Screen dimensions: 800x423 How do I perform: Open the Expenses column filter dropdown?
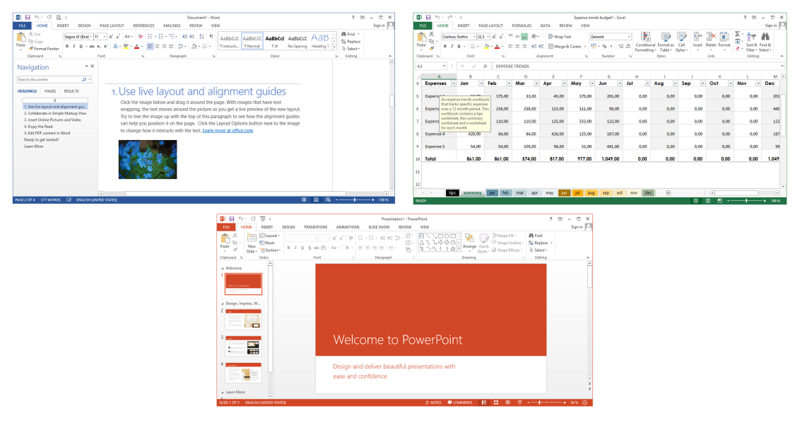pyautogui.click(x=453, y=83)
